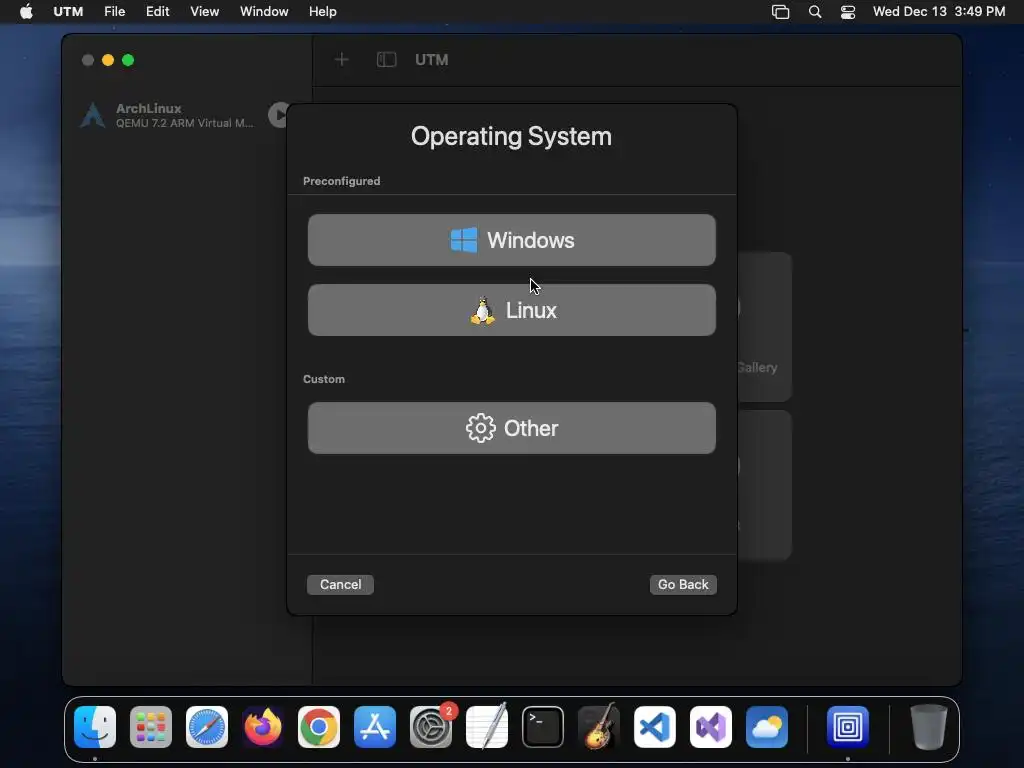Viewport: 1024px width, 768px height.
Task: Open the Window menu
Action: point(264,11)
